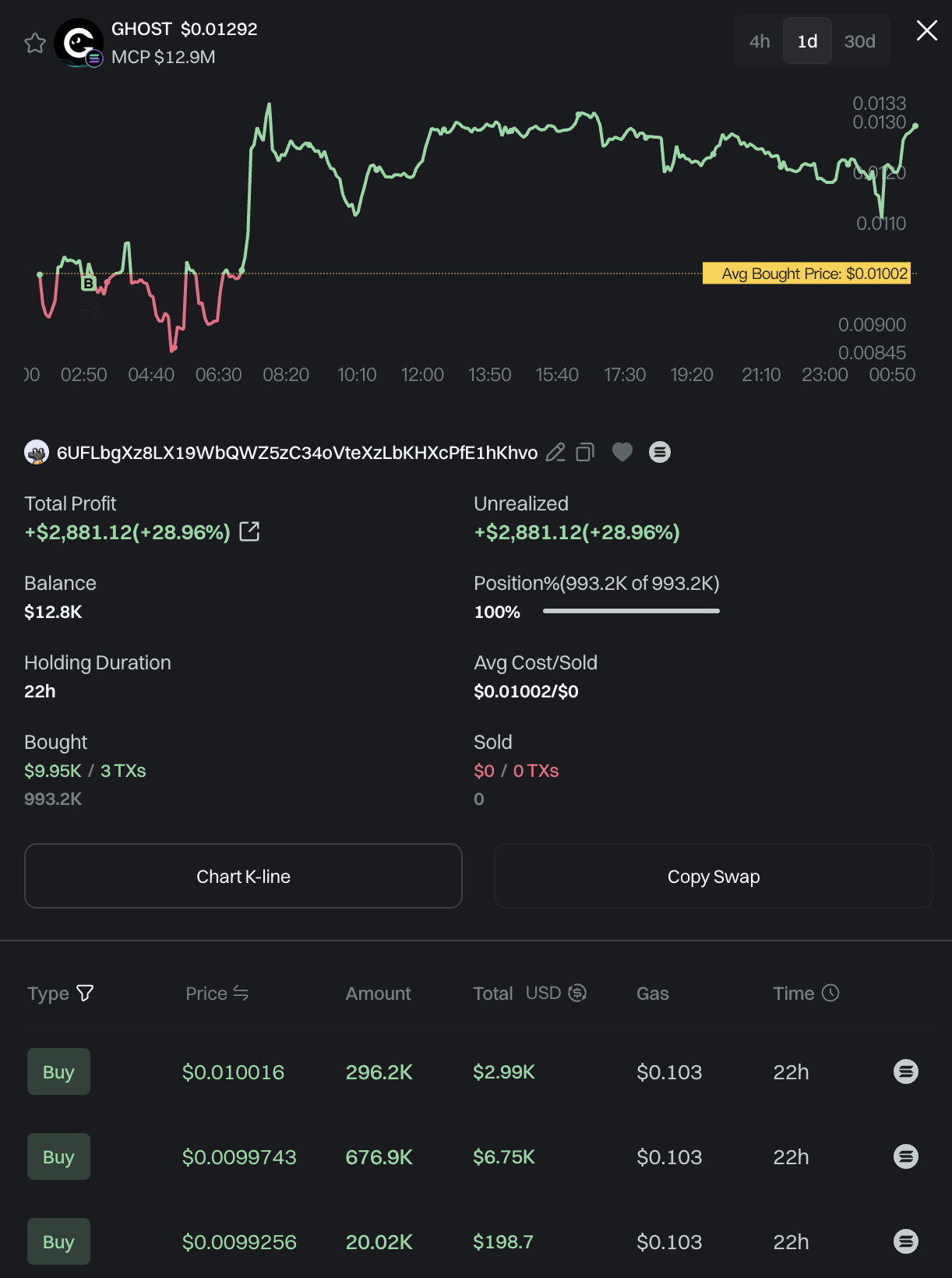
Task: Open explorer for $198.7 buy transaction
Action: pos(905,1241)
